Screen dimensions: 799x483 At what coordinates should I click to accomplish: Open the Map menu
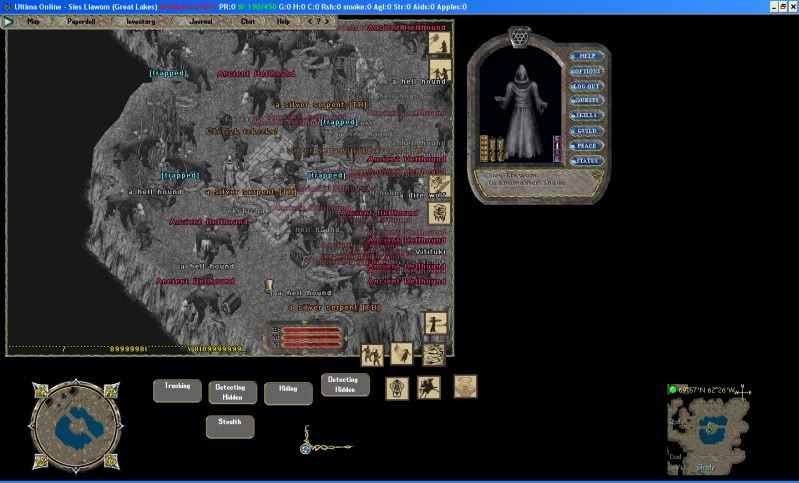point(33,21)
